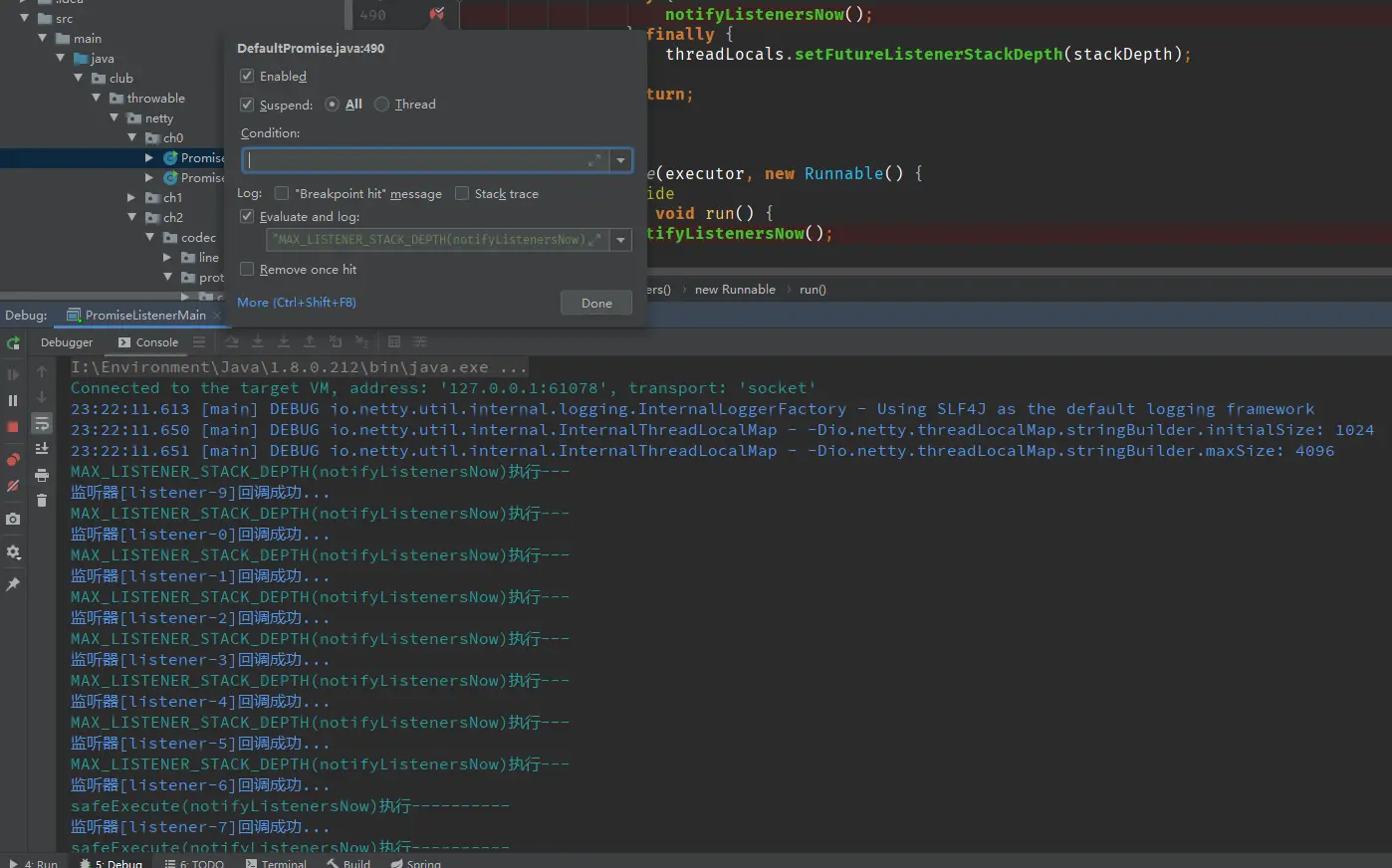Open More breakpoint settings link
1392x868 pixels.
[x=296, y=303]
